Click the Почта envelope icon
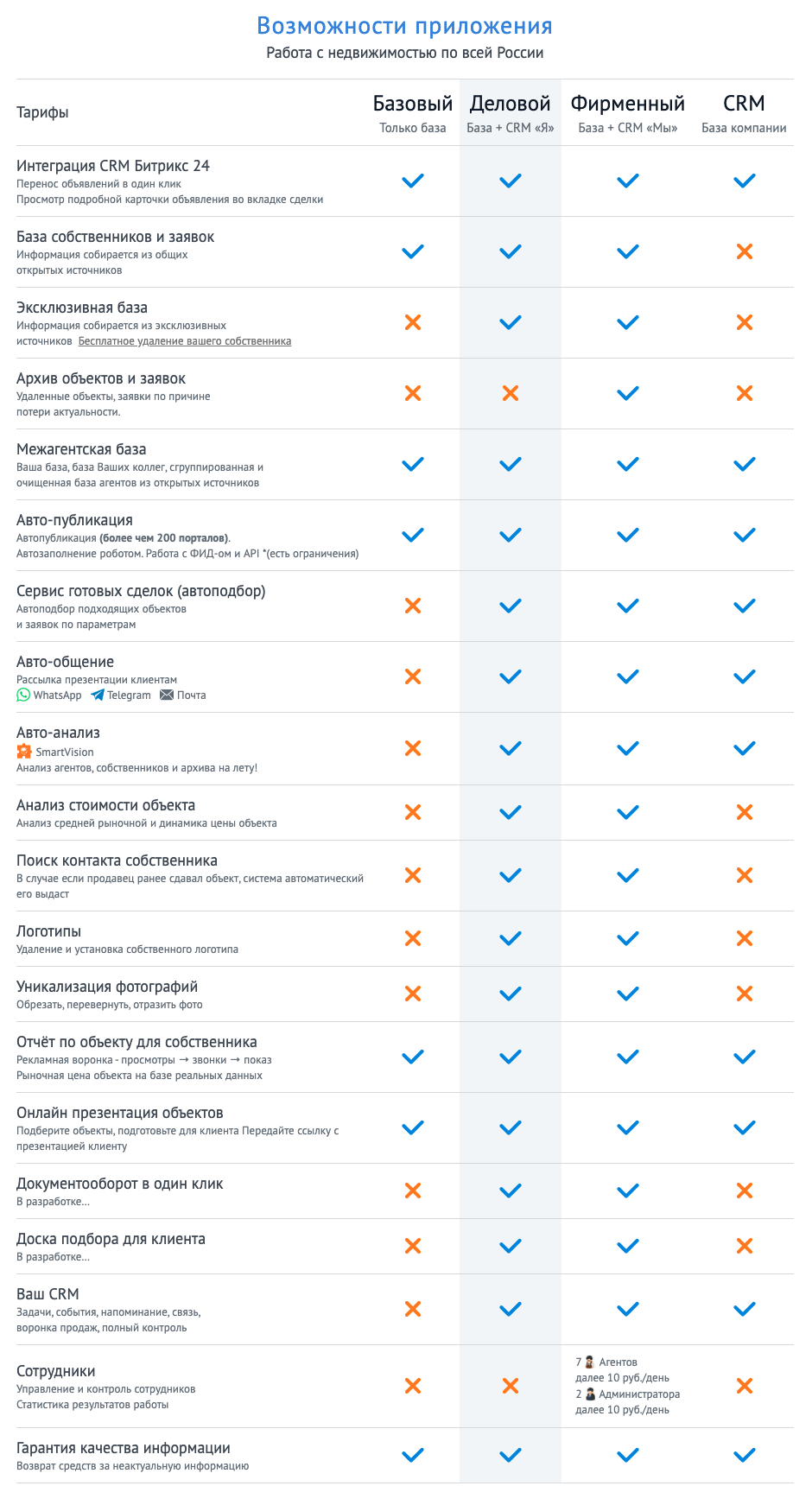Image resolution: width=812 pixels, height=1505 pixels. pyautogui.click(x=167, y=695)
